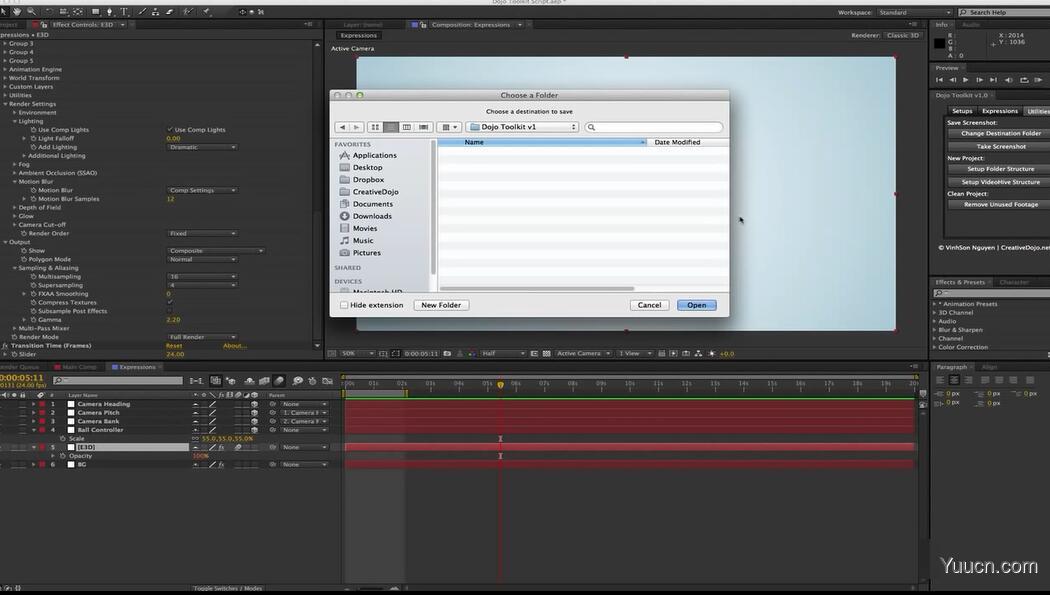
Task: Toggle 3D layer switch for Camera Heading
Action: [x=254, y=404]
